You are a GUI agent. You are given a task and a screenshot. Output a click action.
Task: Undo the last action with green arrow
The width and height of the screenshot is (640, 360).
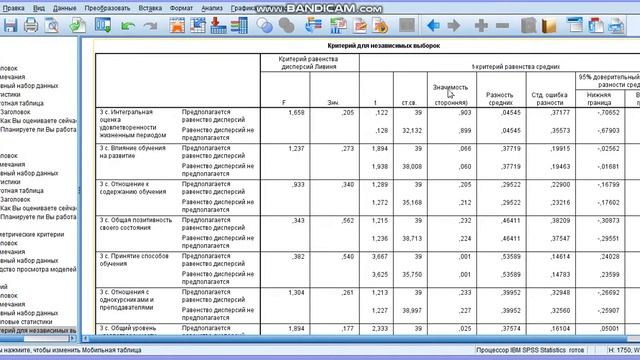[x=128, y=26]
